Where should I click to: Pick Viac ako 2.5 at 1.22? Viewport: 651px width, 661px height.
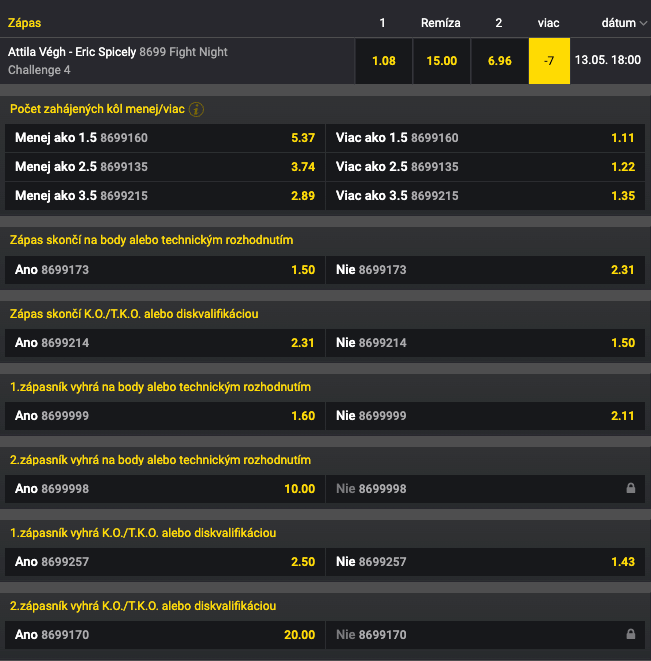click(485, 167)
